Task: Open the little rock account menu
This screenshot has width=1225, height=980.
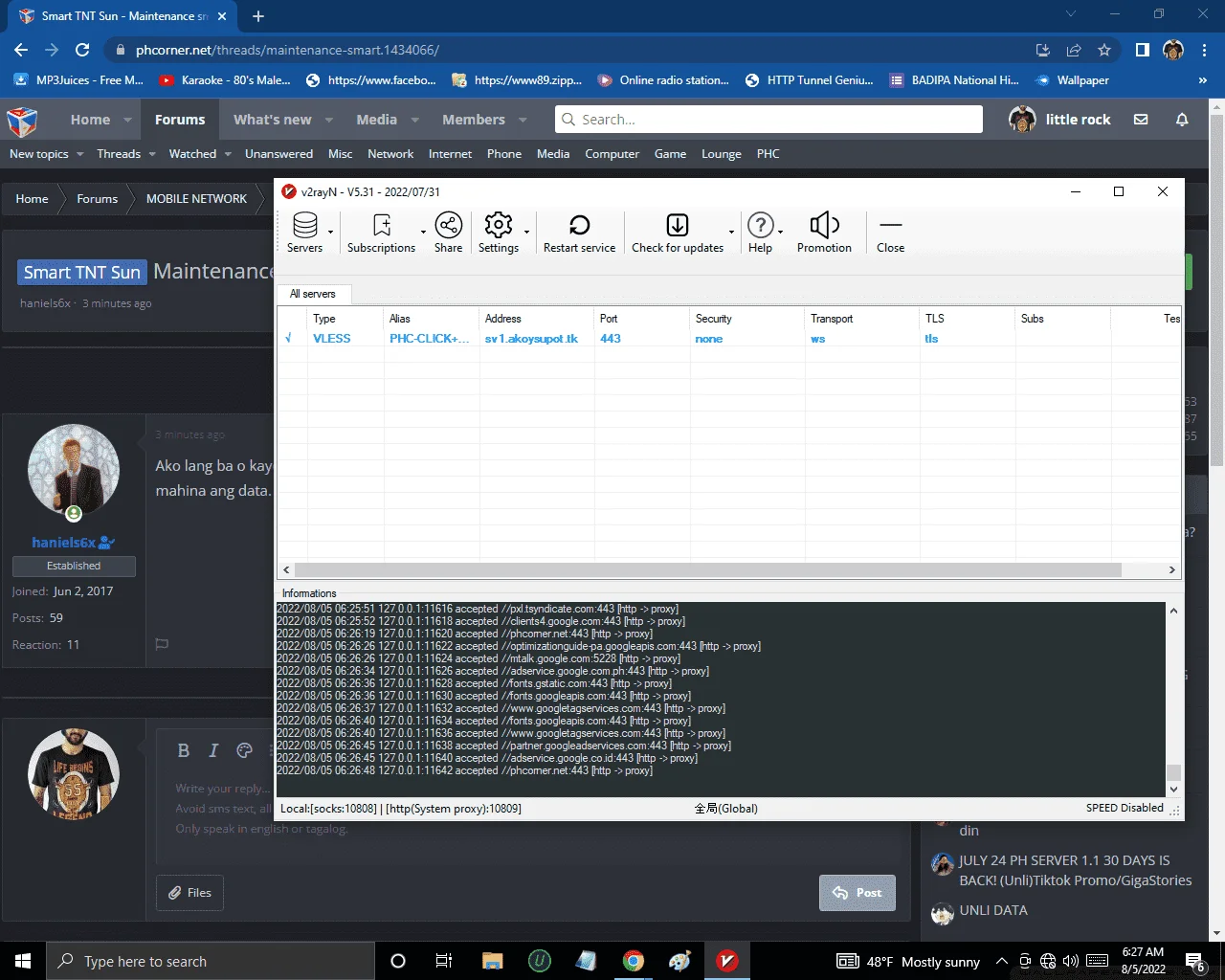Action: coord(1060,120)
